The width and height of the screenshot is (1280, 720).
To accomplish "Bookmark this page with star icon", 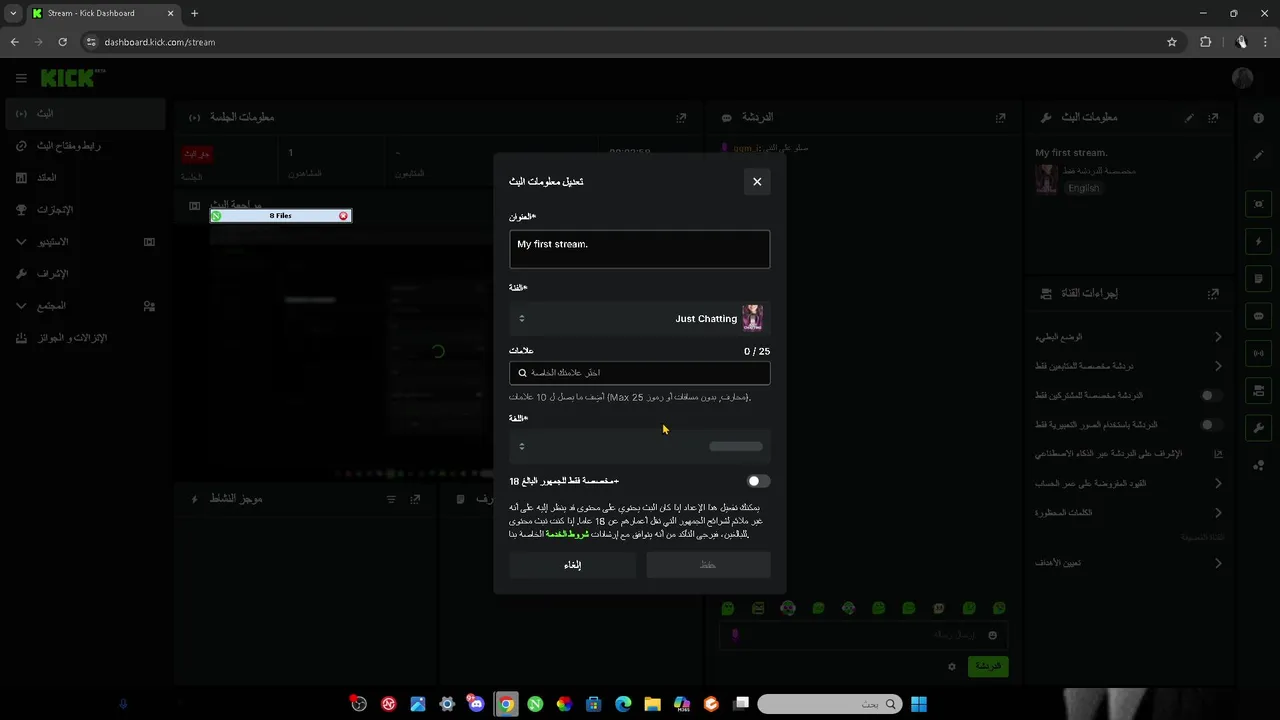I will 1172,42.
